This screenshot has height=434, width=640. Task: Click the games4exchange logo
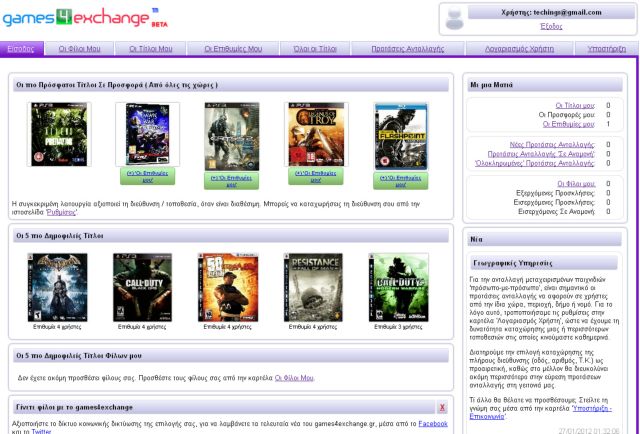tap(85, 18)
